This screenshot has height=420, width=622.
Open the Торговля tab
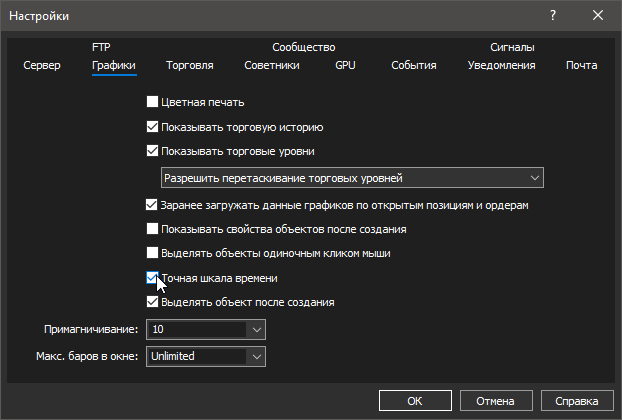(190, 66)
